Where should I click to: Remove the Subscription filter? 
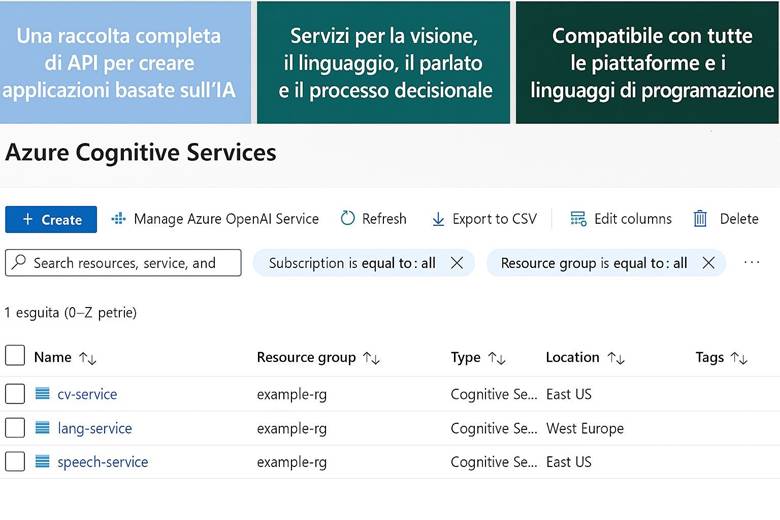(457, 263)
